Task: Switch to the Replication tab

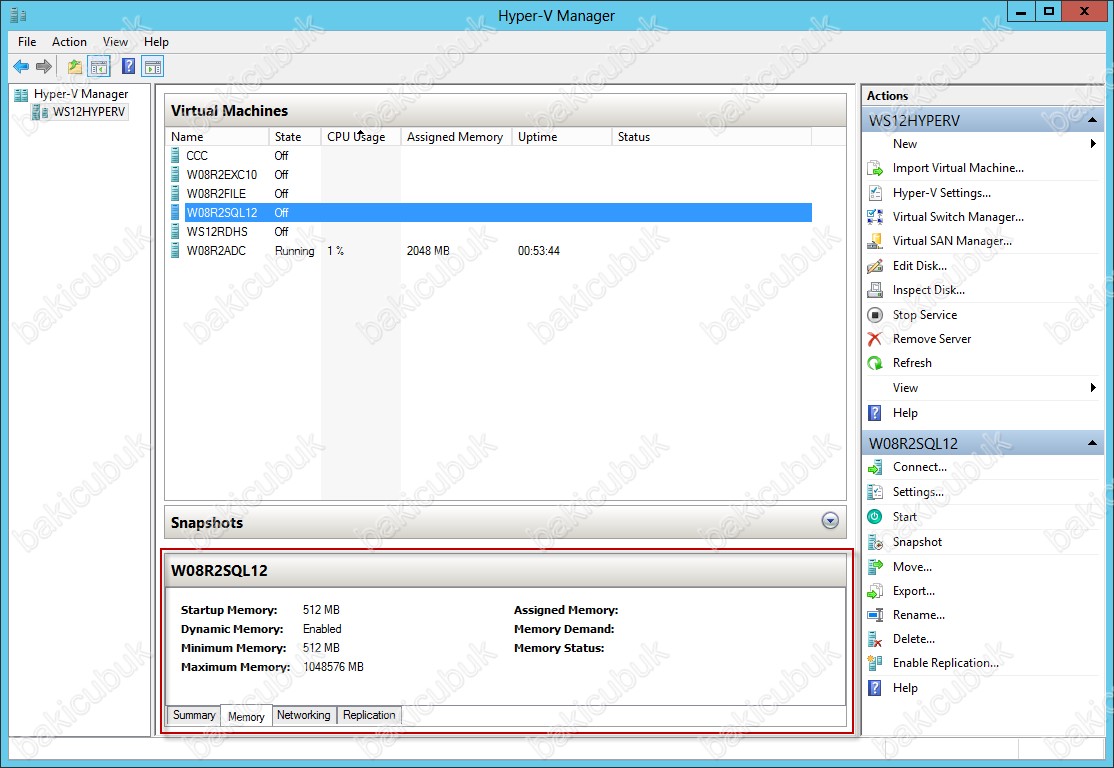Action: pos(369,715)
